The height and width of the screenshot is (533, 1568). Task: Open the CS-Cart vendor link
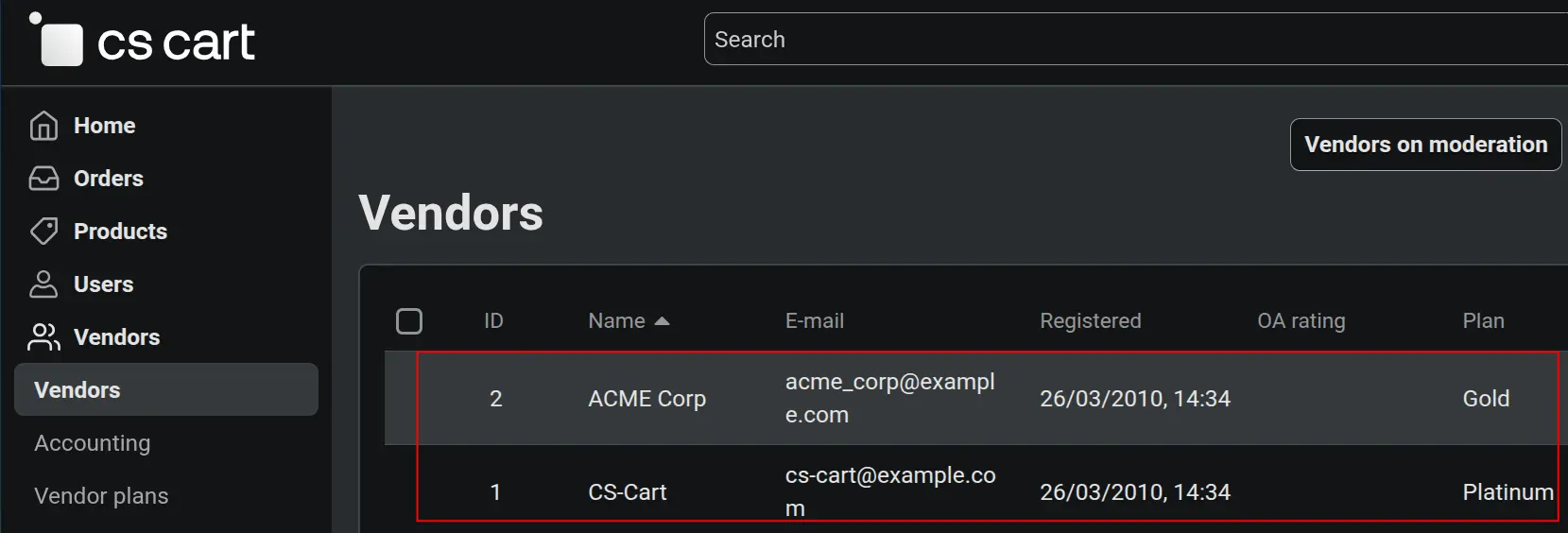[x=628, y=492]
